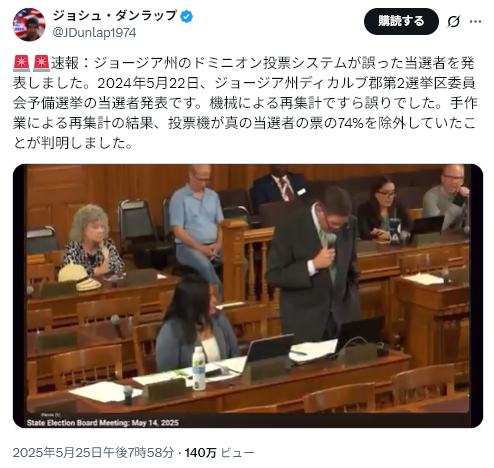This screenshot has width=494, height=468.
Task: Click the State Election Board Meeting caption
Action: coord(103,423)
